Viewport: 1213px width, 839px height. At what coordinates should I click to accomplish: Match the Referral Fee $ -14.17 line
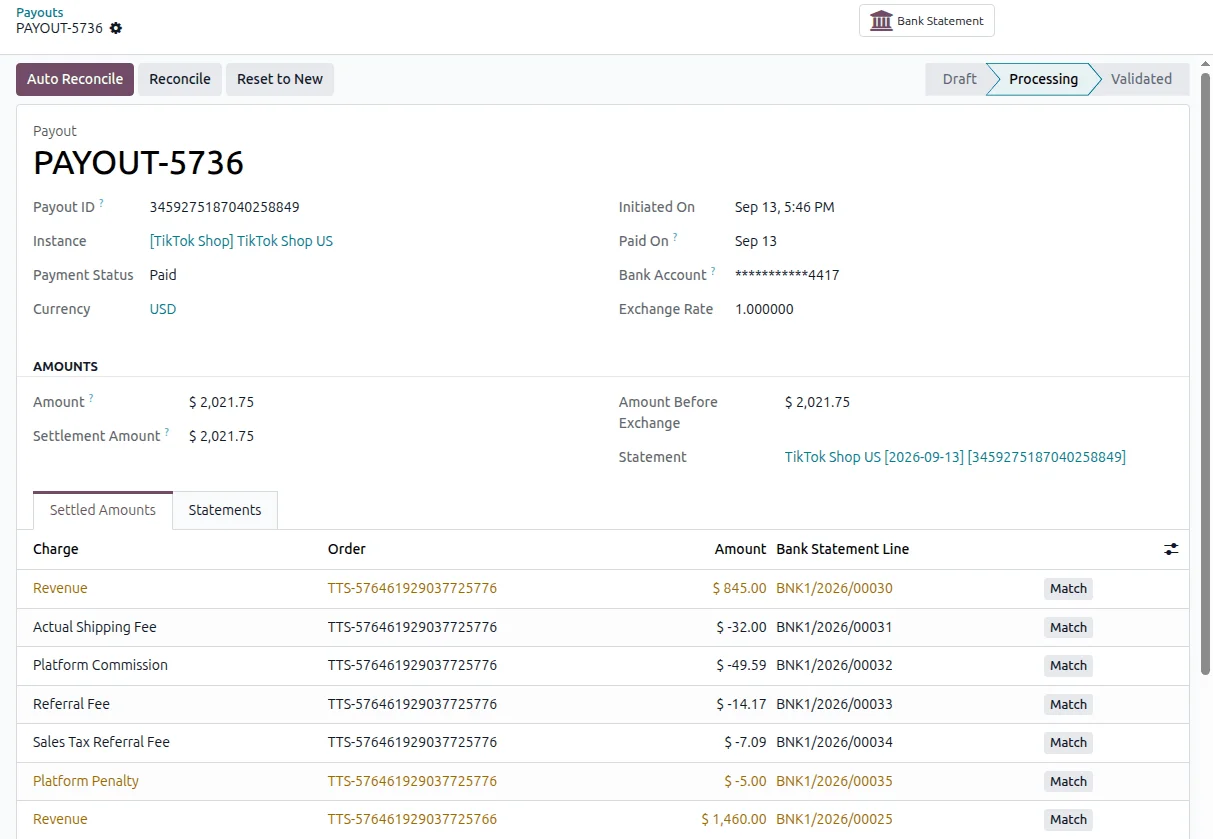point(1068,705)
